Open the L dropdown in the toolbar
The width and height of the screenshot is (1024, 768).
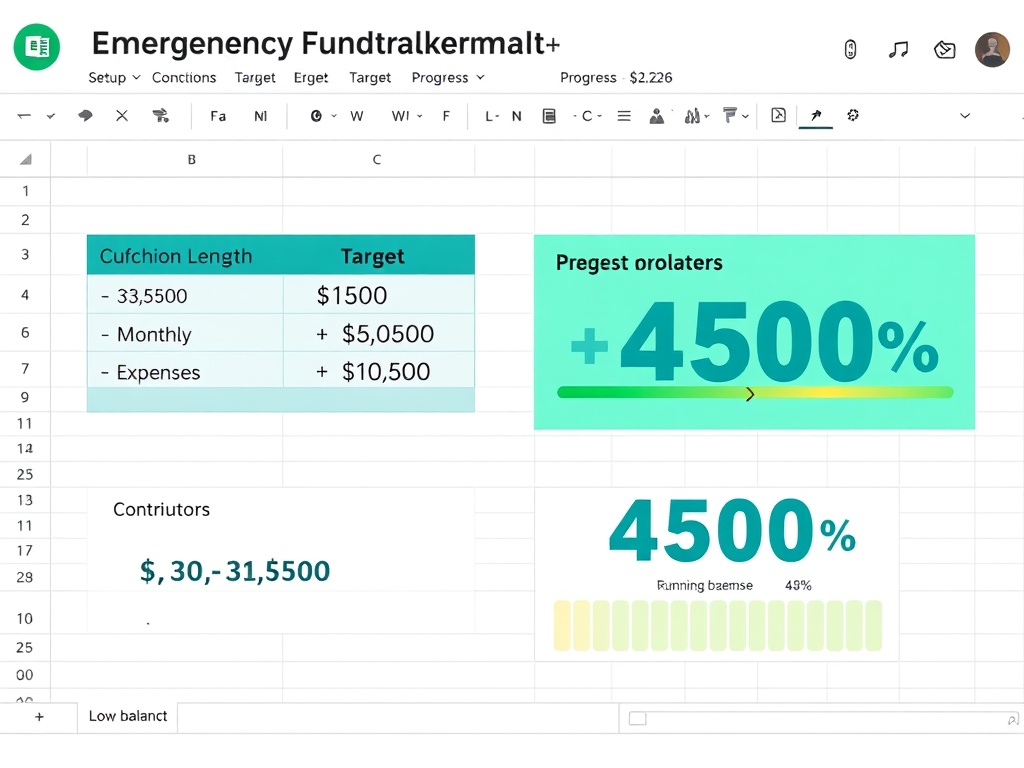click(492, 116)
